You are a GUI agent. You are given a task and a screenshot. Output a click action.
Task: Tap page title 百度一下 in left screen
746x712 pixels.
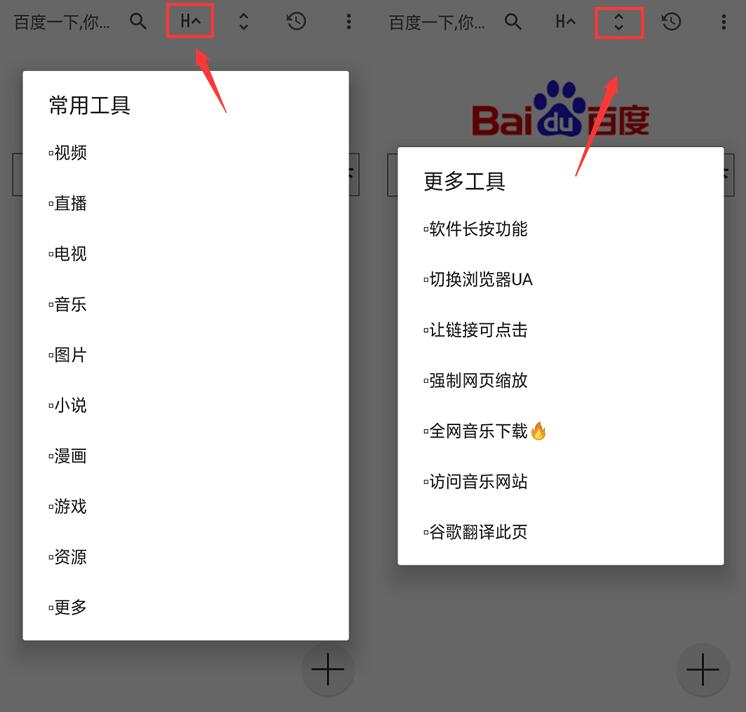click(x=62, y=22)
